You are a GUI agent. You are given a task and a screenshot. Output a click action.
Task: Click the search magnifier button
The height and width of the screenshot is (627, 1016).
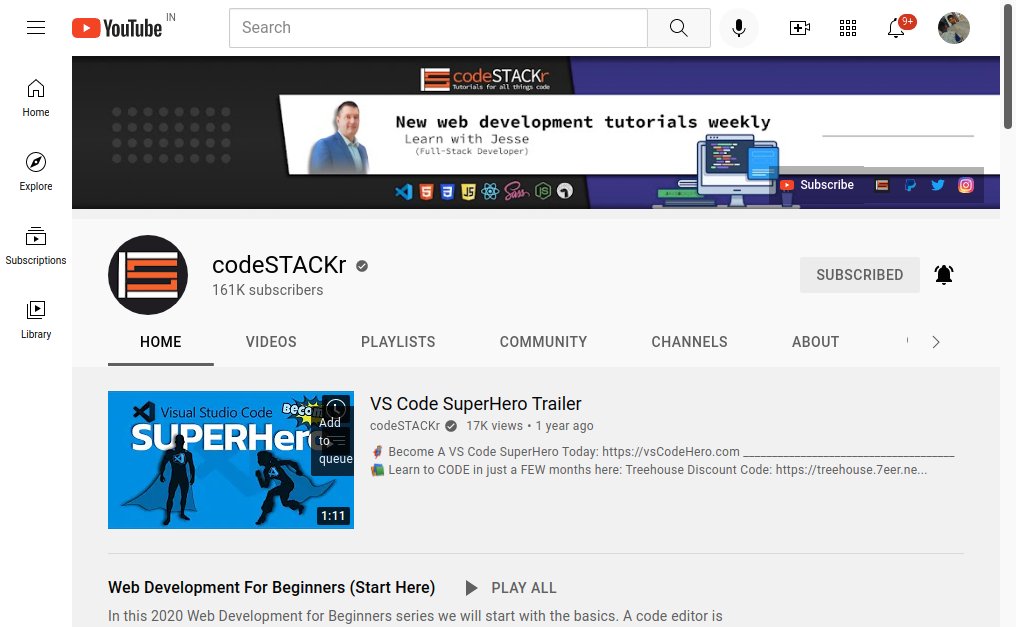point(678,28)
